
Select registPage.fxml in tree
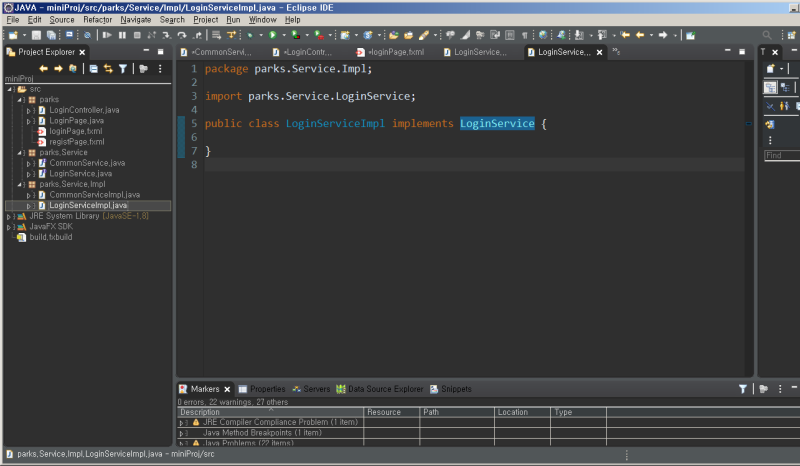[x=77, y=142]
